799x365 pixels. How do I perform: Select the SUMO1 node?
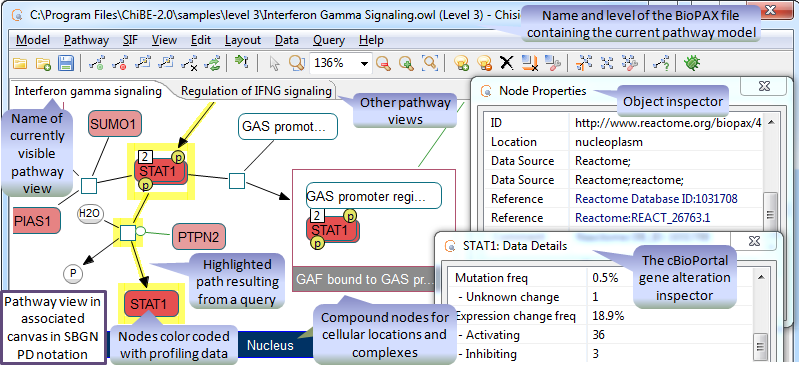[x=115, y=124]
